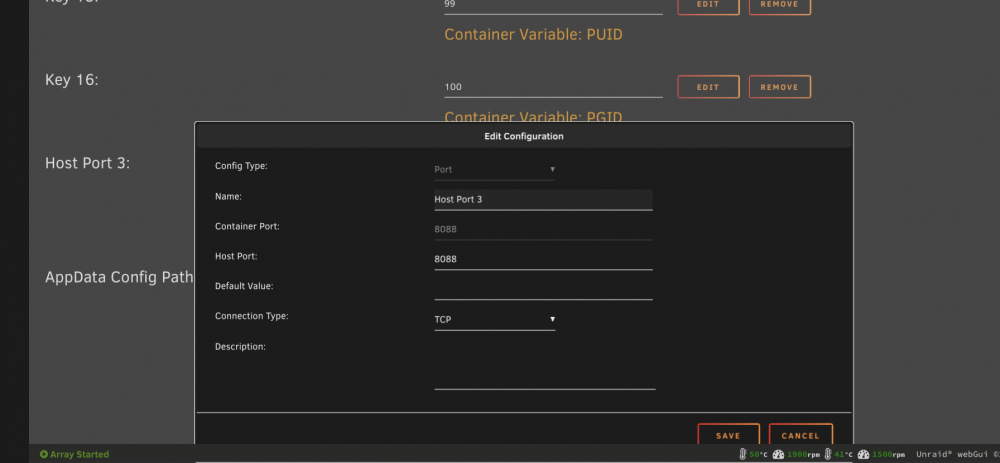Expand the Connection Type TCP dropdown
This screenshot has width=1000, height=463.
(x=494, y=320)
